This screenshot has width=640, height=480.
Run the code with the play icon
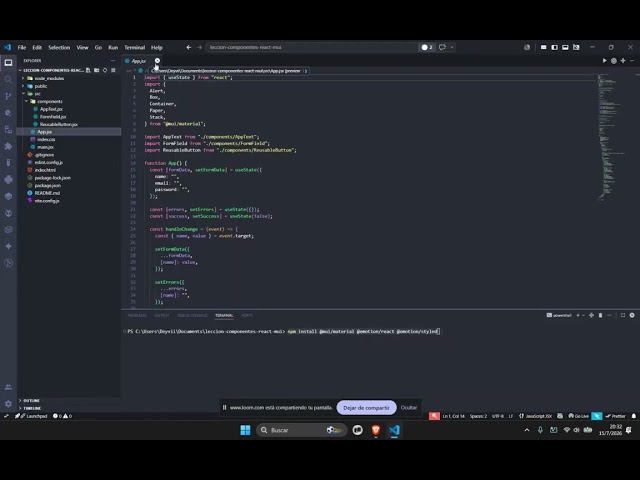pos(604,61)
